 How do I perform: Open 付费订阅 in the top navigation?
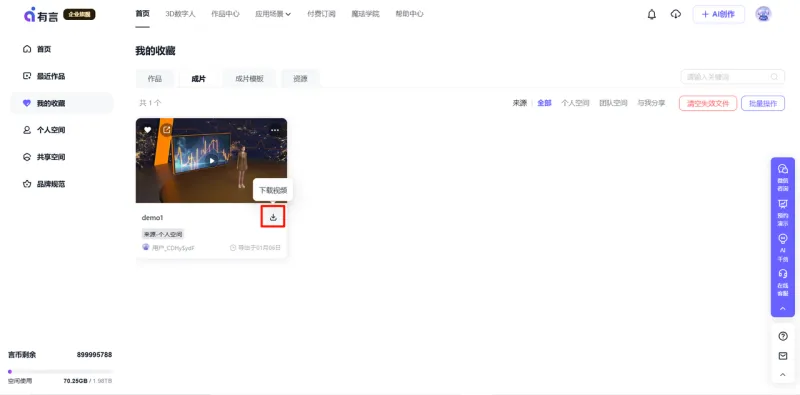tap(321, 14)
